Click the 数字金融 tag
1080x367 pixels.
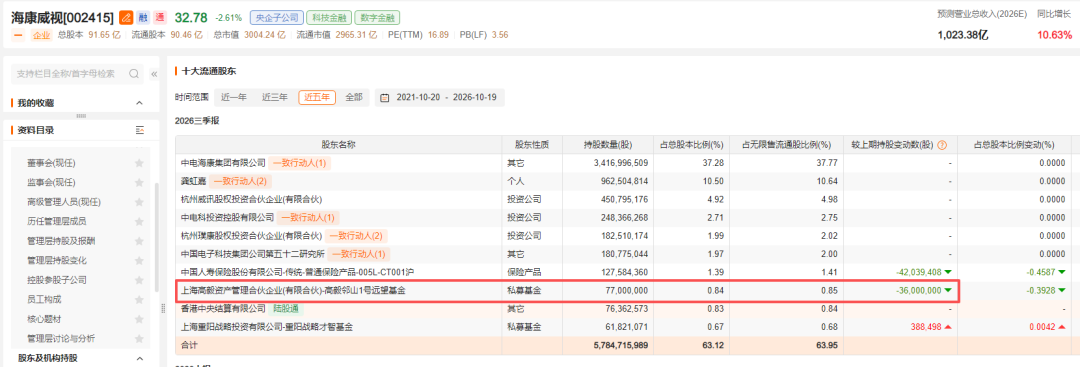(377, 17)
